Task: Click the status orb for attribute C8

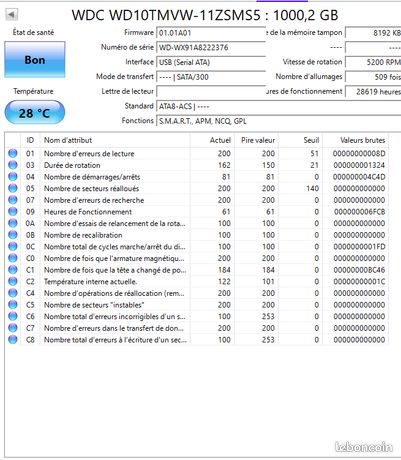Action: (x=13, y=340)
